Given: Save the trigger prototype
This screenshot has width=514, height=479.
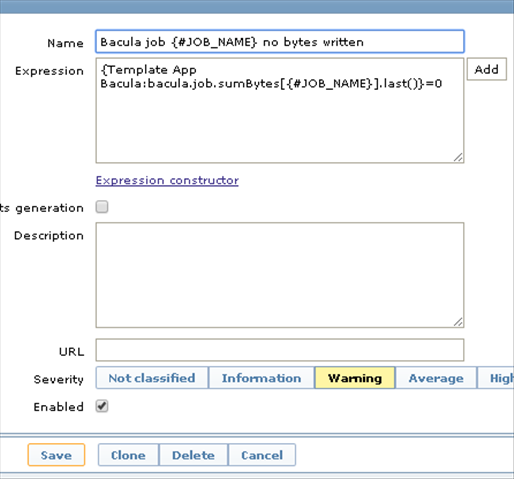Looking at the screenshot, I should 56,455.
